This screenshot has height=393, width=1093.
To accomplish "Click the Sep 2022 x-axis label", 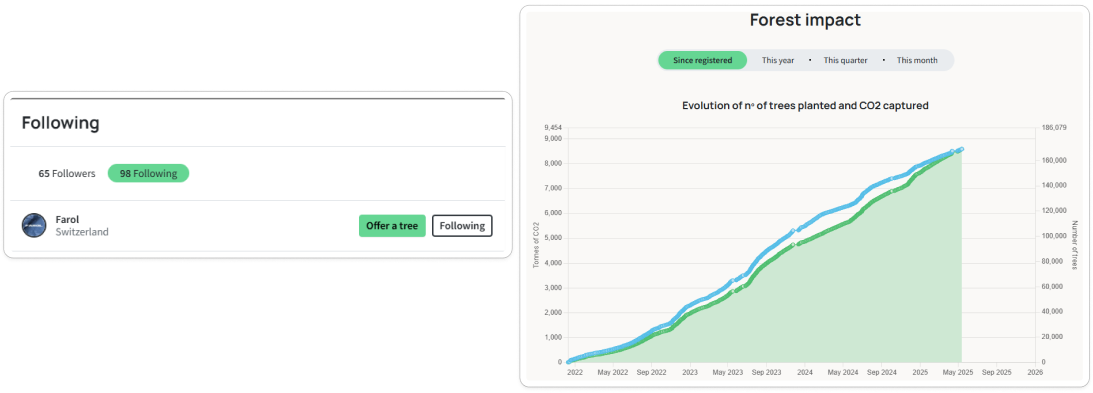I will click(652, 373).
